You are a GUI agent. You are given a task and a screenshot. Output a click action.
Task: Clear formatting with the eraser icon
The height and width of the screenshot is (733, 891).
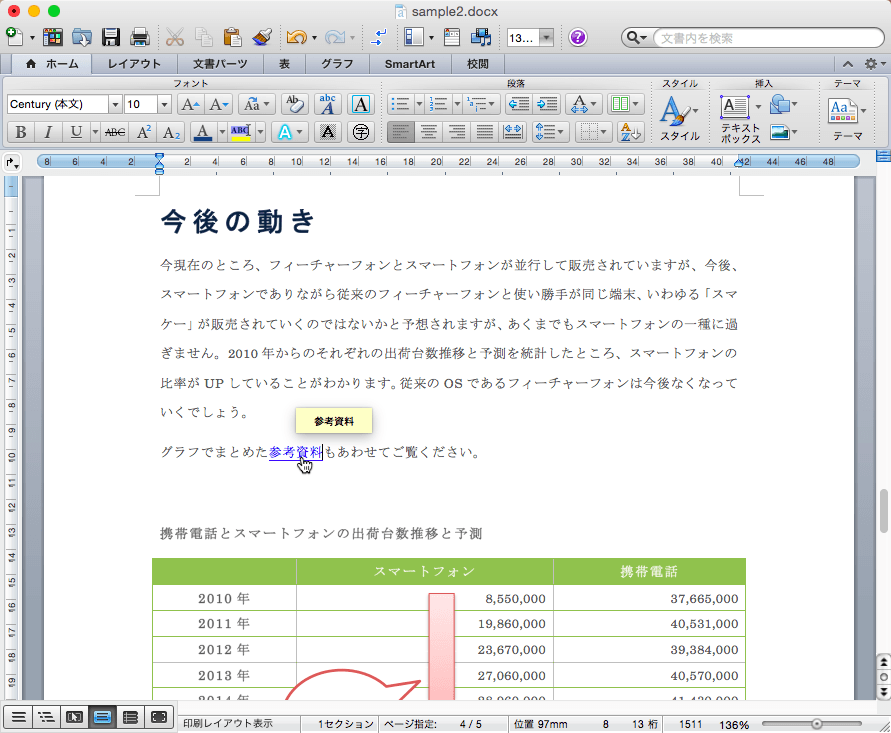tap(294, 104)
